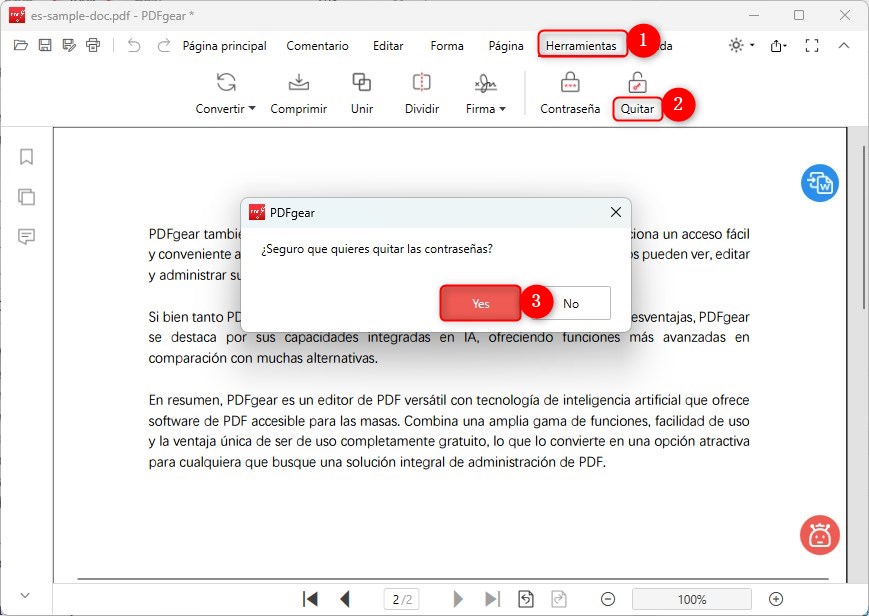This screenshot has width=869, height=616.
Task: Click the vertical scrollbar thumb
Action: tap(864, 227)
